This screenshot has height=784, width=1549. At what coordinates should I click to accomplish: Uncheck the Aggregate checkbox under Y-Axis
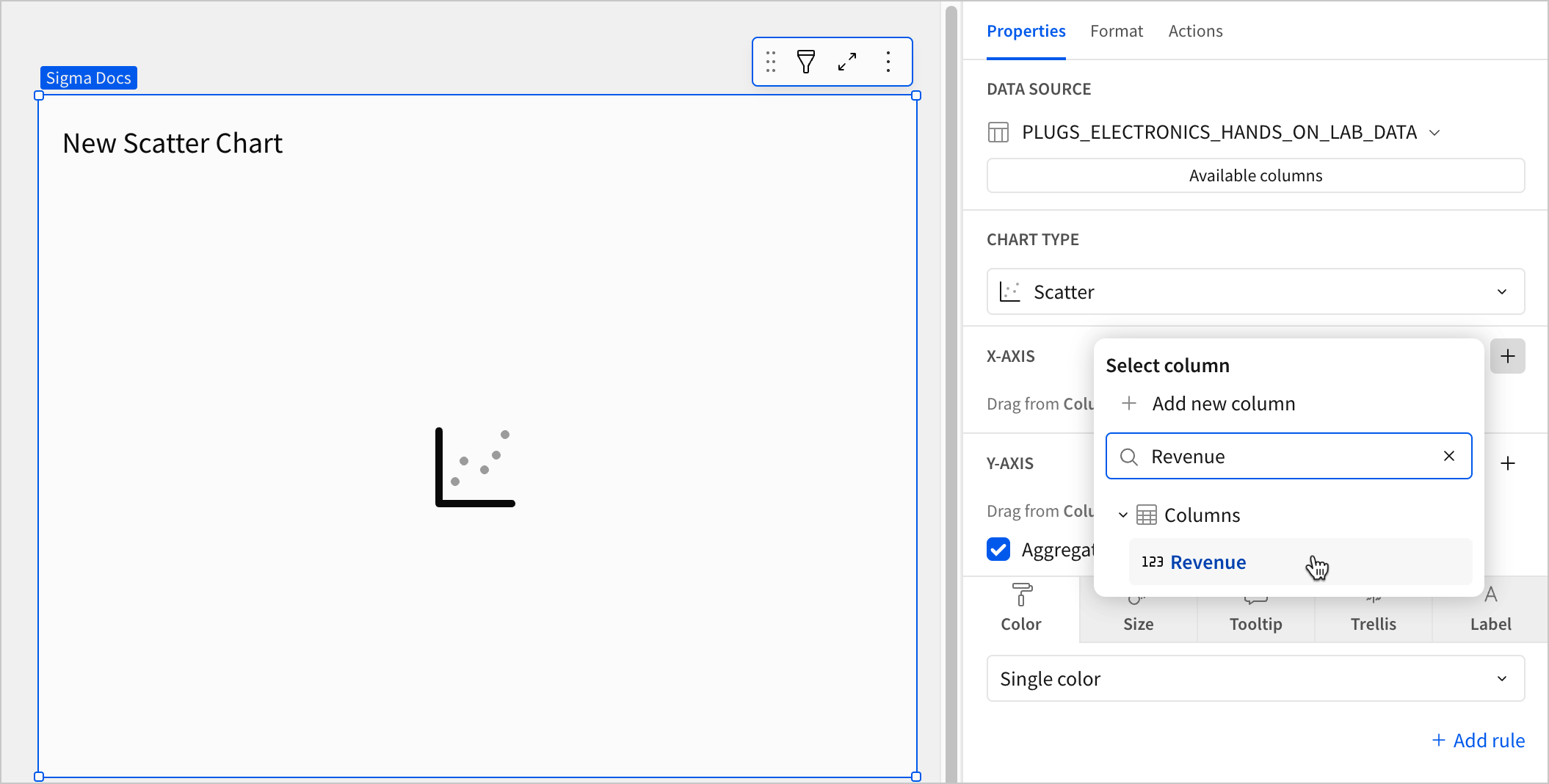(998, 549)
